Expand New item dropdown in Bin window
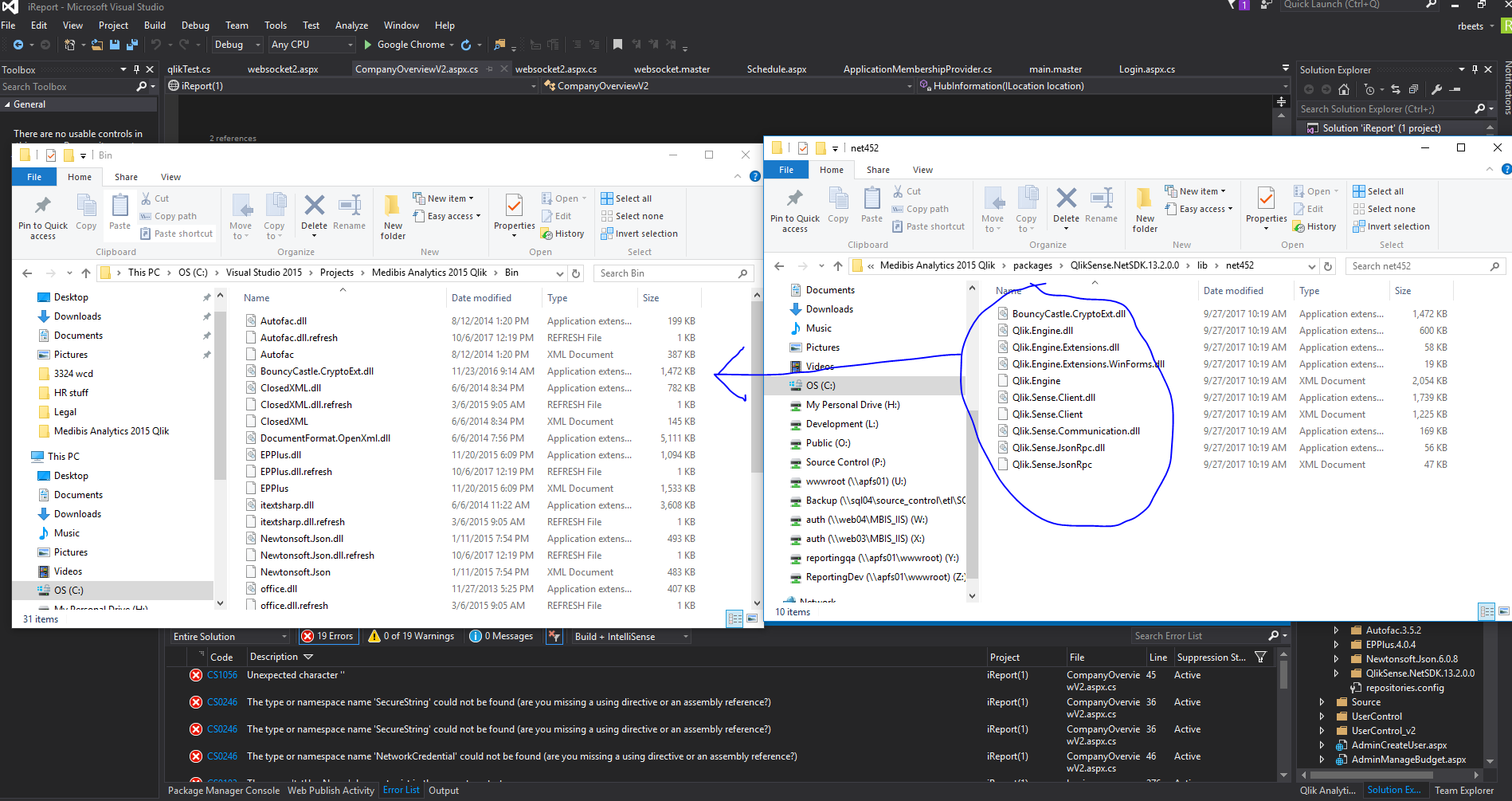1512x801 pixels. [471, 198]
